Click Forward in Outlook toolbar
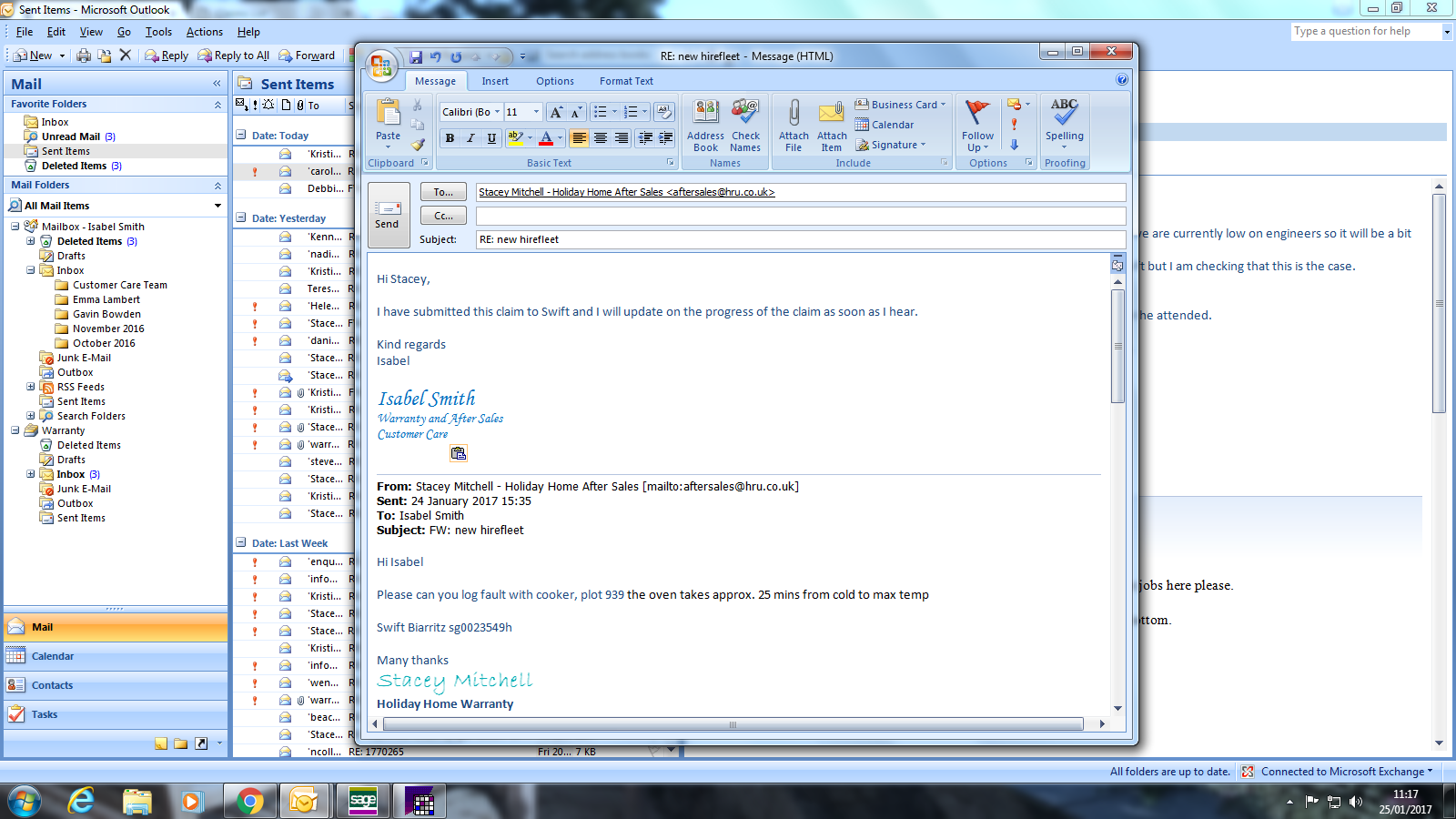This screenshot has height=819, width=1456. pos(307,56)
